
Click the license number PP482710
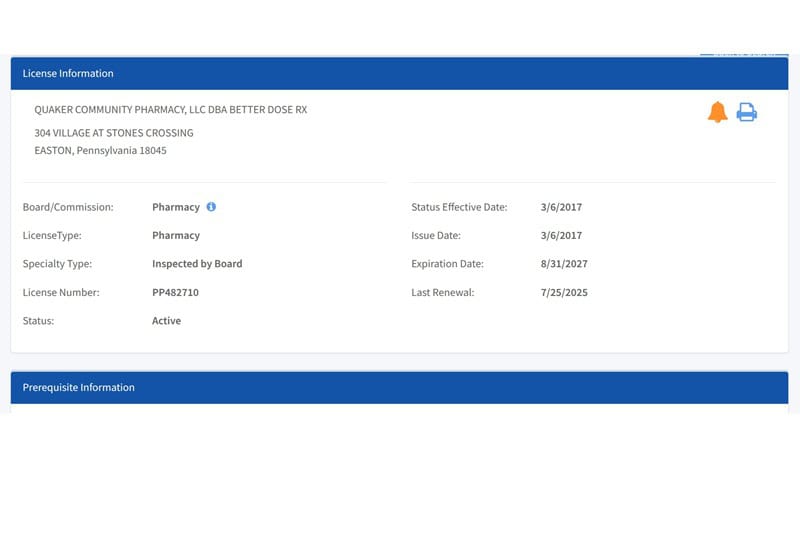coord(176,292)
